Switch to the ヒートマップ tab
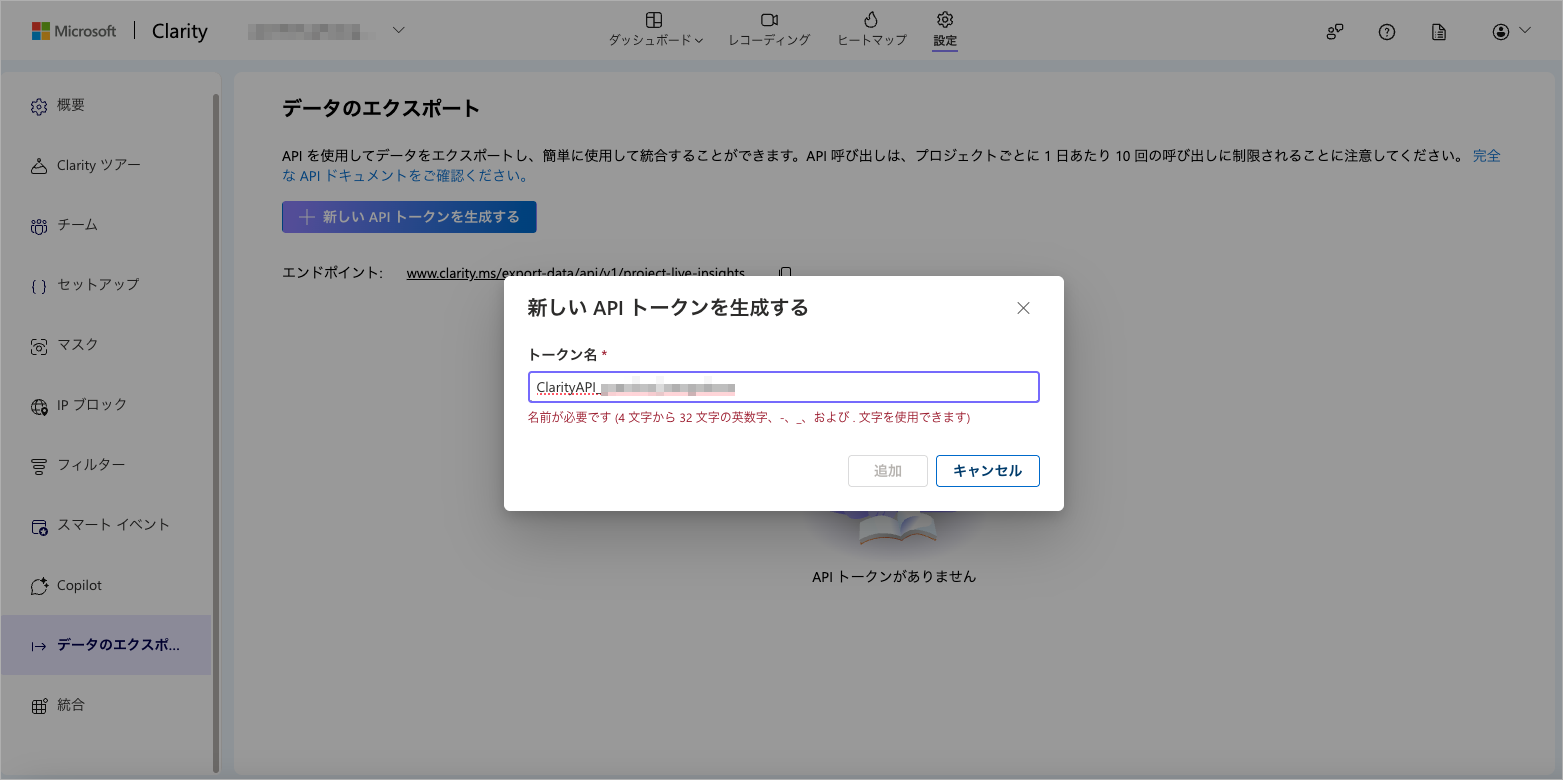This screenshot has width=1563, height=780. [871, 29]
